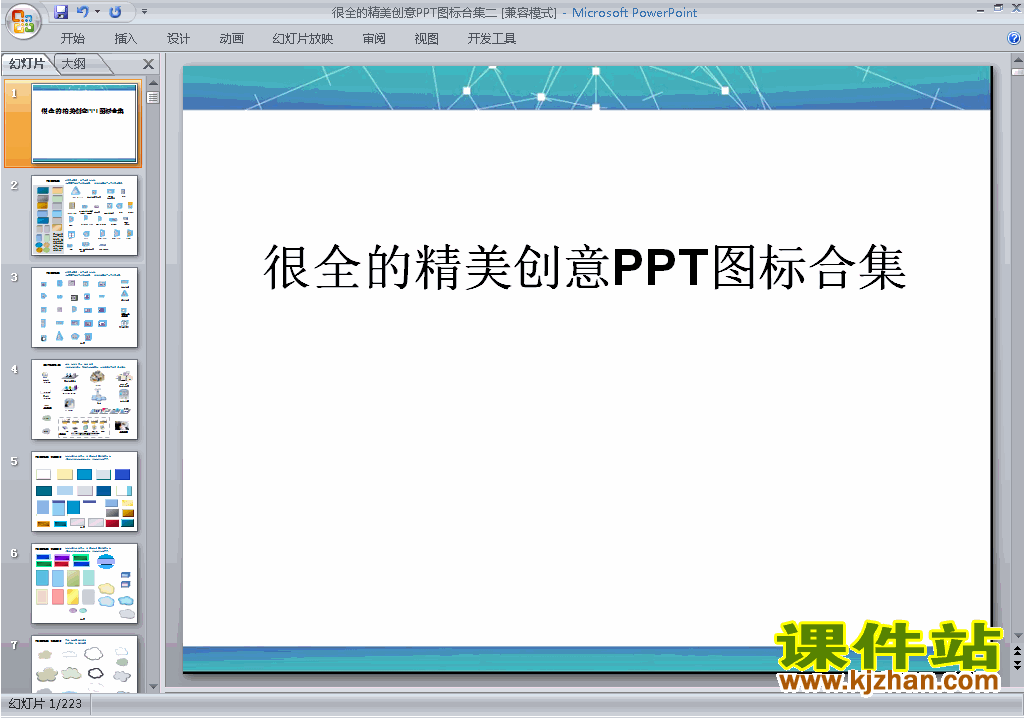
Task: Minimize the PowerPoint window
Action: 980,10
